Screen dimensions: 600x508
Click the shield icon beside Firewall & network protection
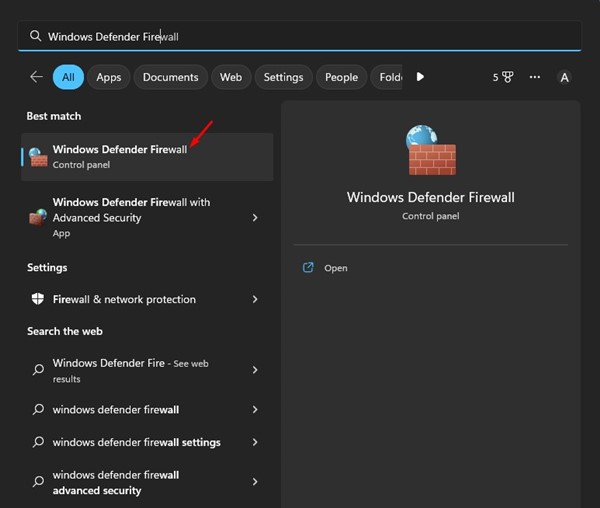(x=38, y=299)
